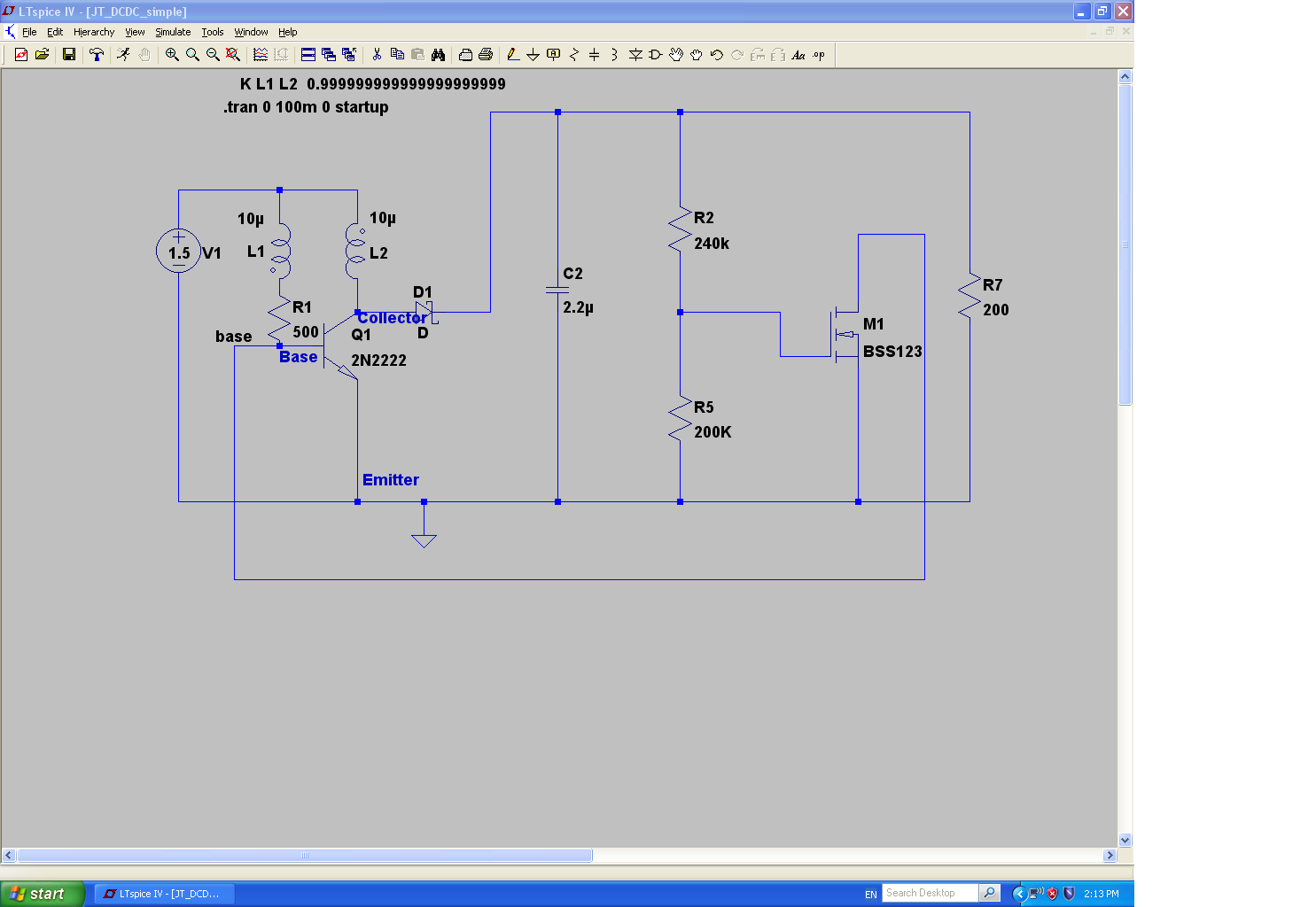Viewport: 1316px width, 907px height.
Task: Click the Cut scissors icon
Action: 377,55
